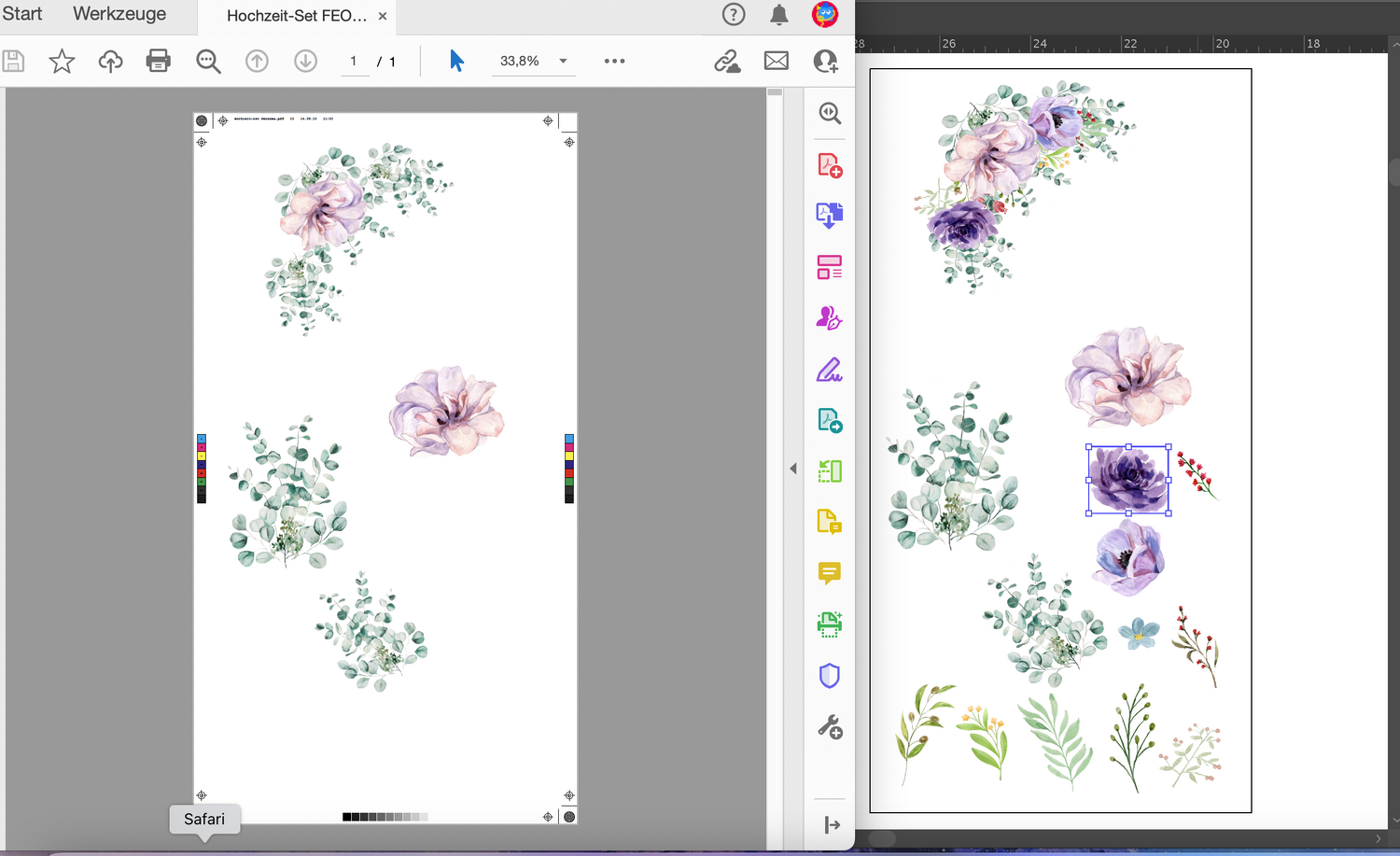Switch to the Start tab
The height and width of the screenshot is (856, 1400).
pyautogui.click(x=22, y=14)
